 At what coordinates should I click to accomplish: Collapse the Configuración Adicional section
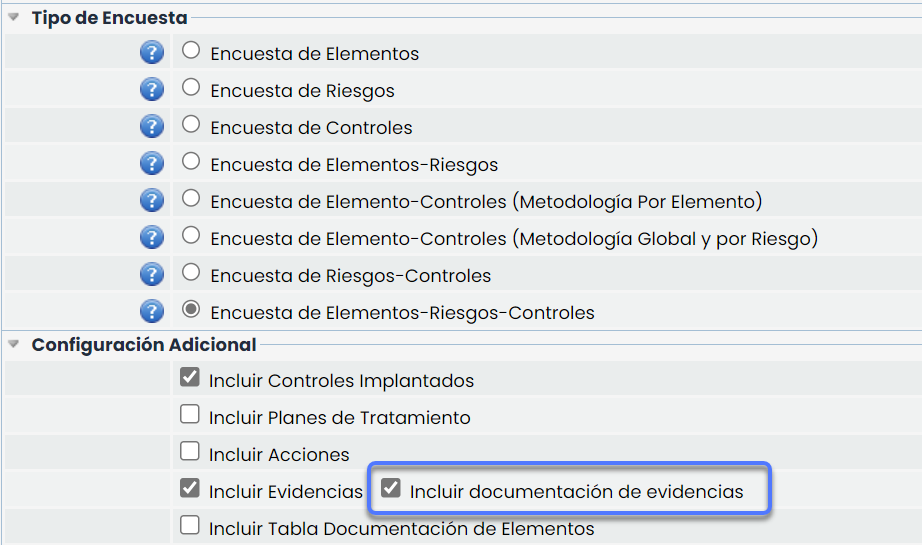tap(14, 344)
